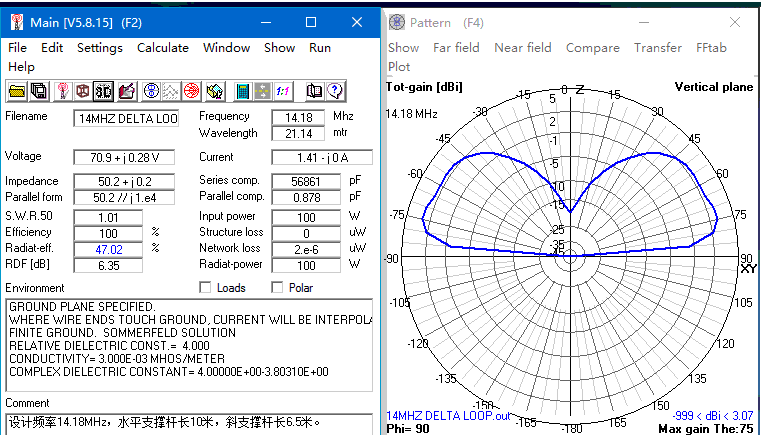Click the Main window antenna title icon
Screen dimensions: 761x435
(17, 22)
